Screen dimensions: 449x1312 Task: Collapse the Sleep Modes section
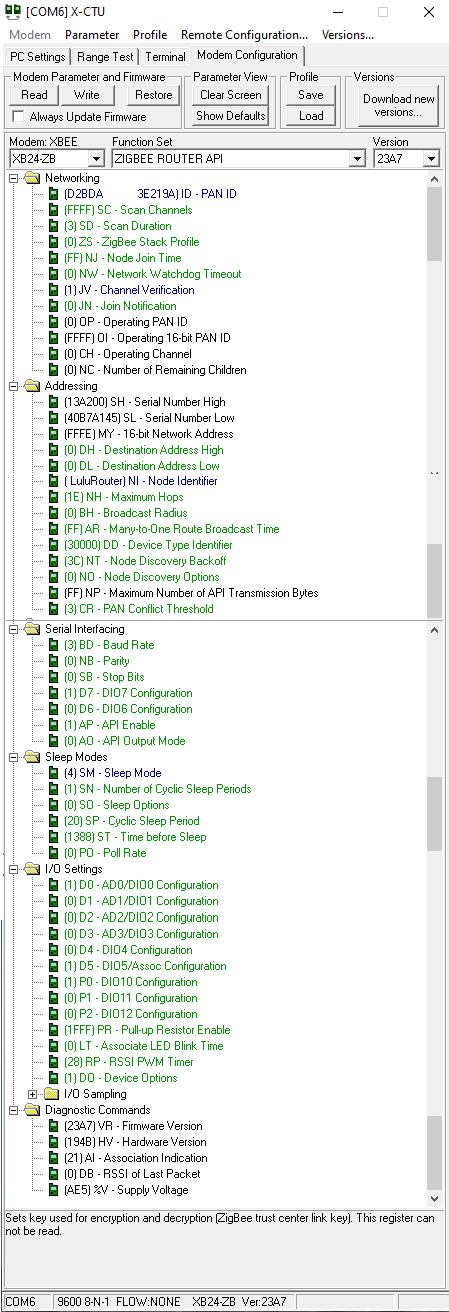[14, 757]
